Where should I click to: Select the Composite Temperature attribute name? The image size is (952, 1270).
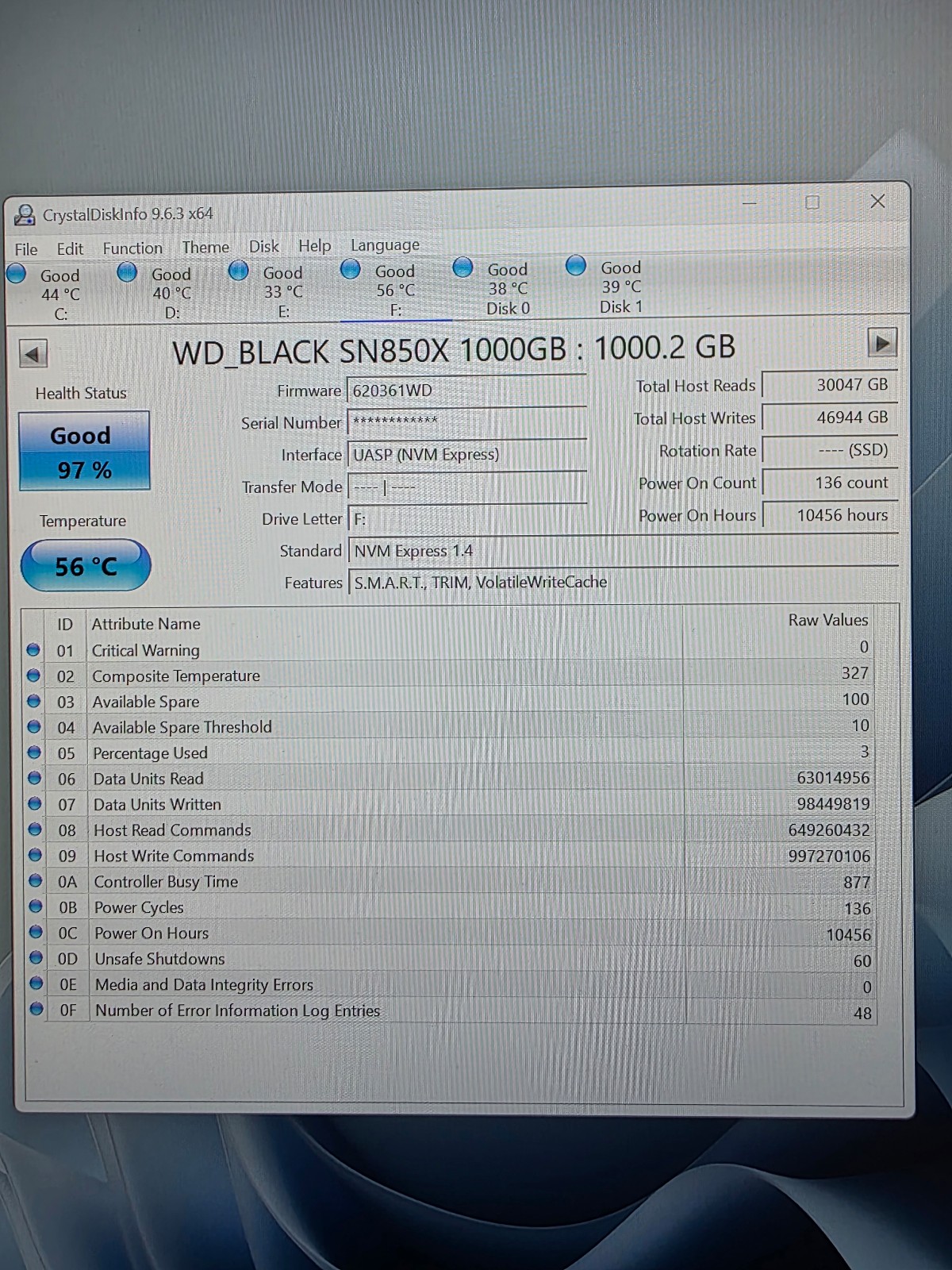(176, 675)
